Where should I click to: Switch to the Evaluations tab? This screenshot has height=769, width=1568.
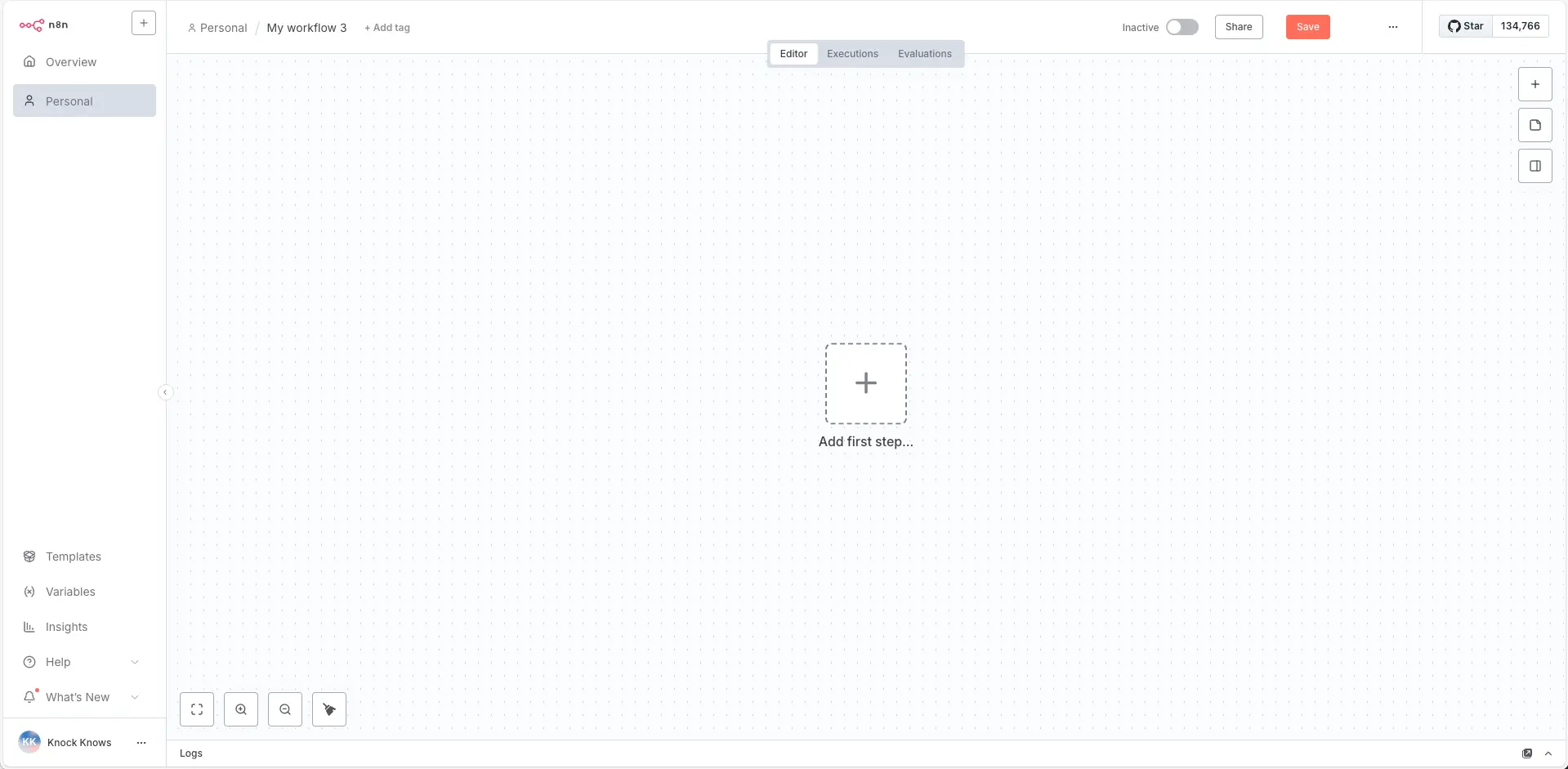924,53
